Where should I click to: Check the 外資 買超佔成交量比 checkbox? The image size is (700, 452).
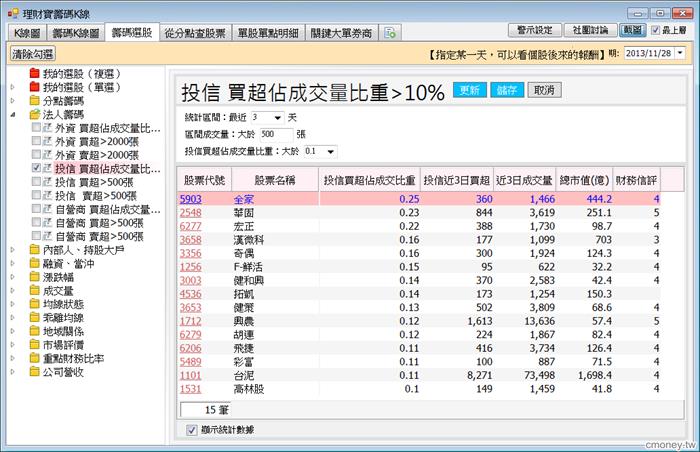36,128
